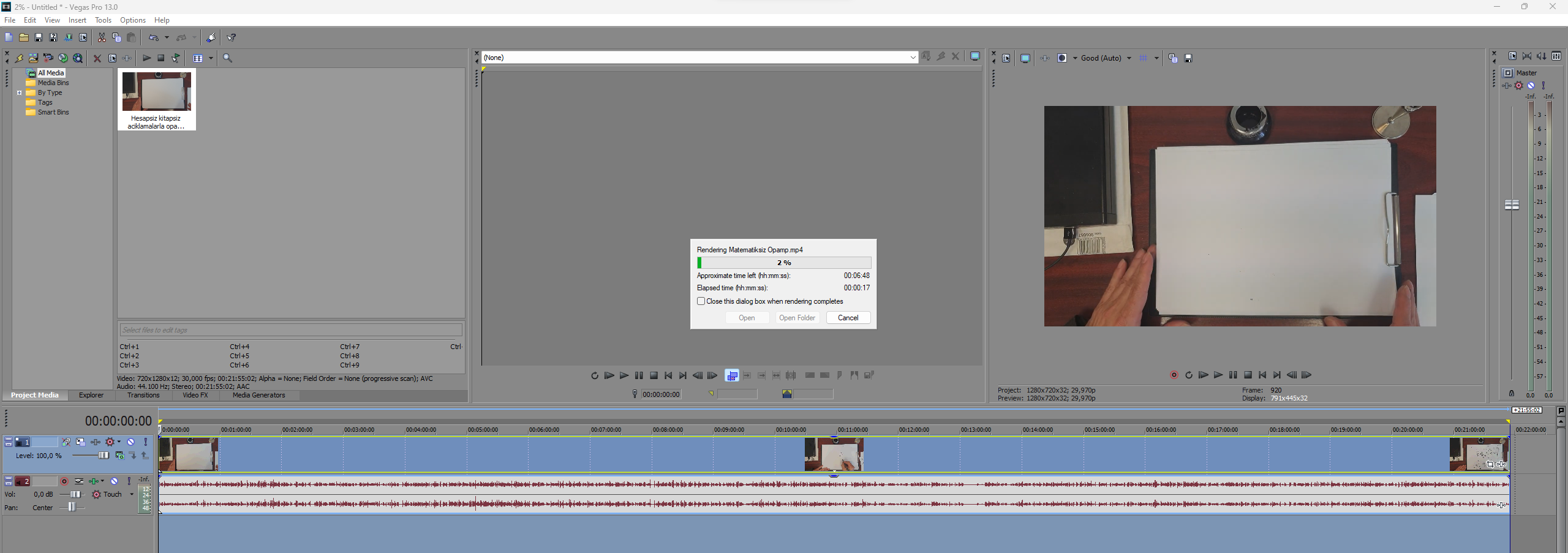Click the What's This Help icon
Screen dimensions: 1568x553
(x=232, y=37)
